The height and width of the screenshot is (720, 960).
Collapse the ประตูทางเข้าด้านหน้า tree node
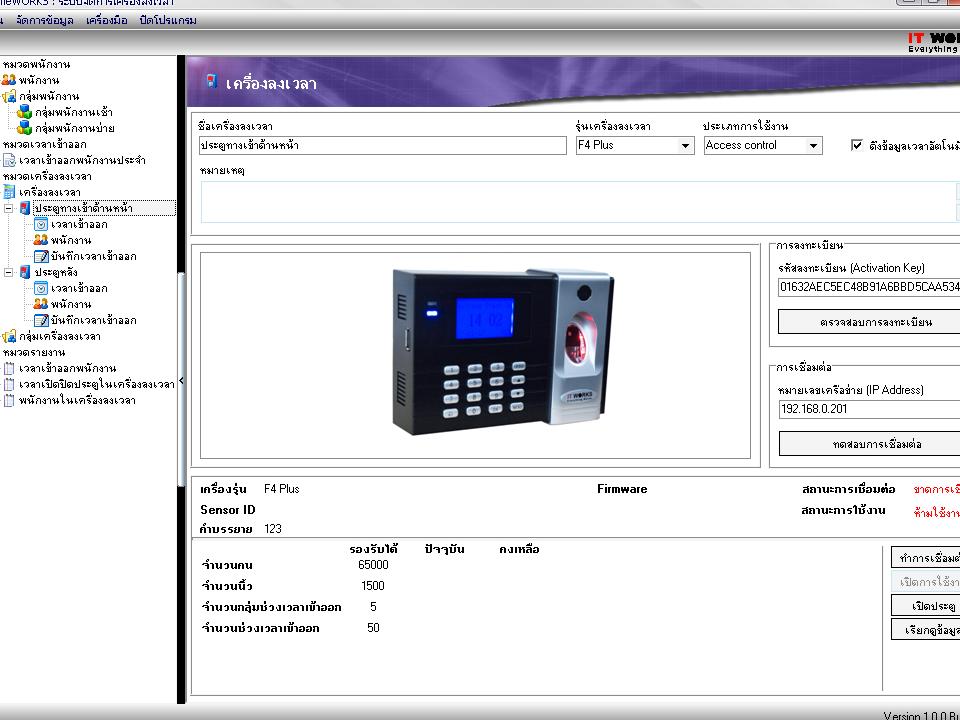click(9, 208)
